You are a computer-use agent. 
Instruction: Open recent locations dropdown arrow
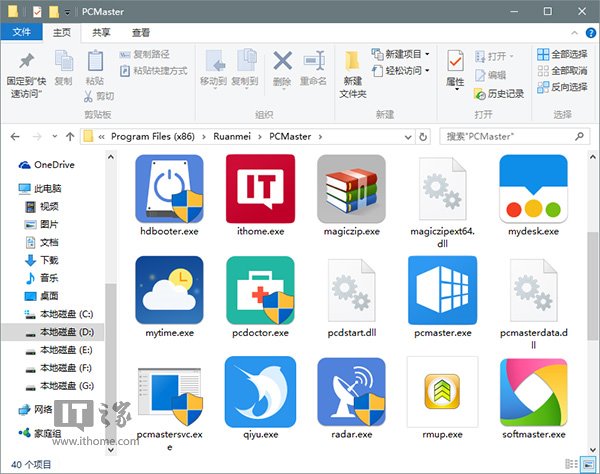(x=54, y=137)
